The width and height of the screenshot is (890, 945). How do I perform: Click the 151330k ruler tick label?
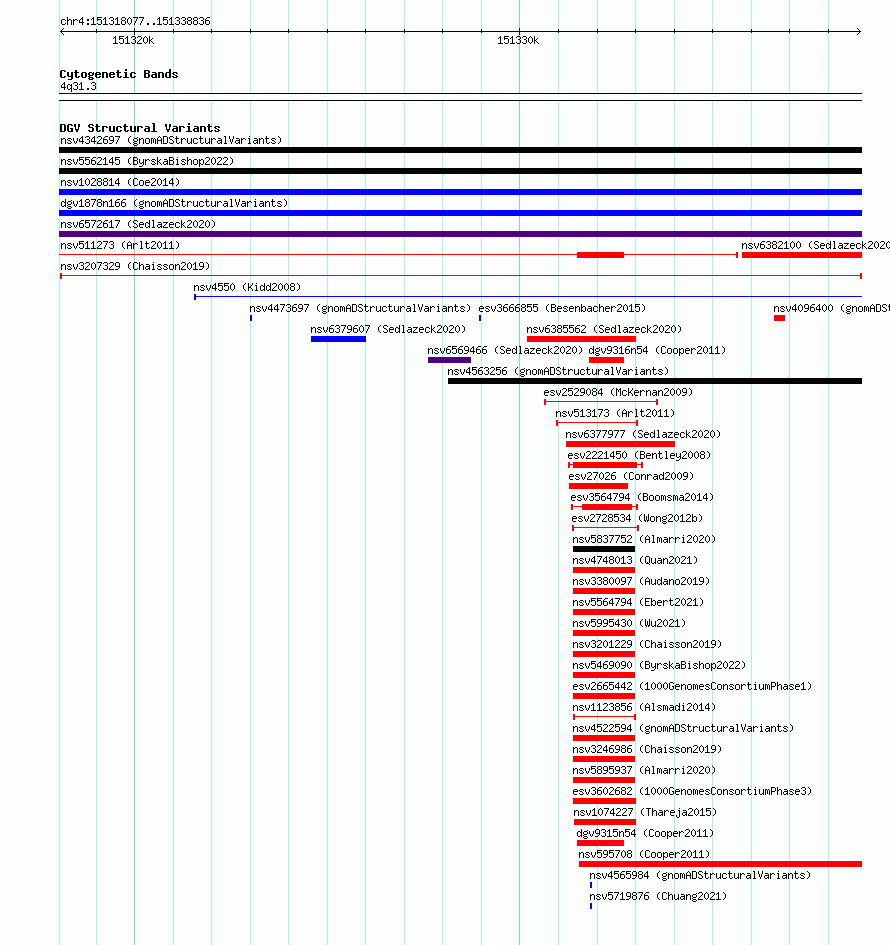point(518,40)
